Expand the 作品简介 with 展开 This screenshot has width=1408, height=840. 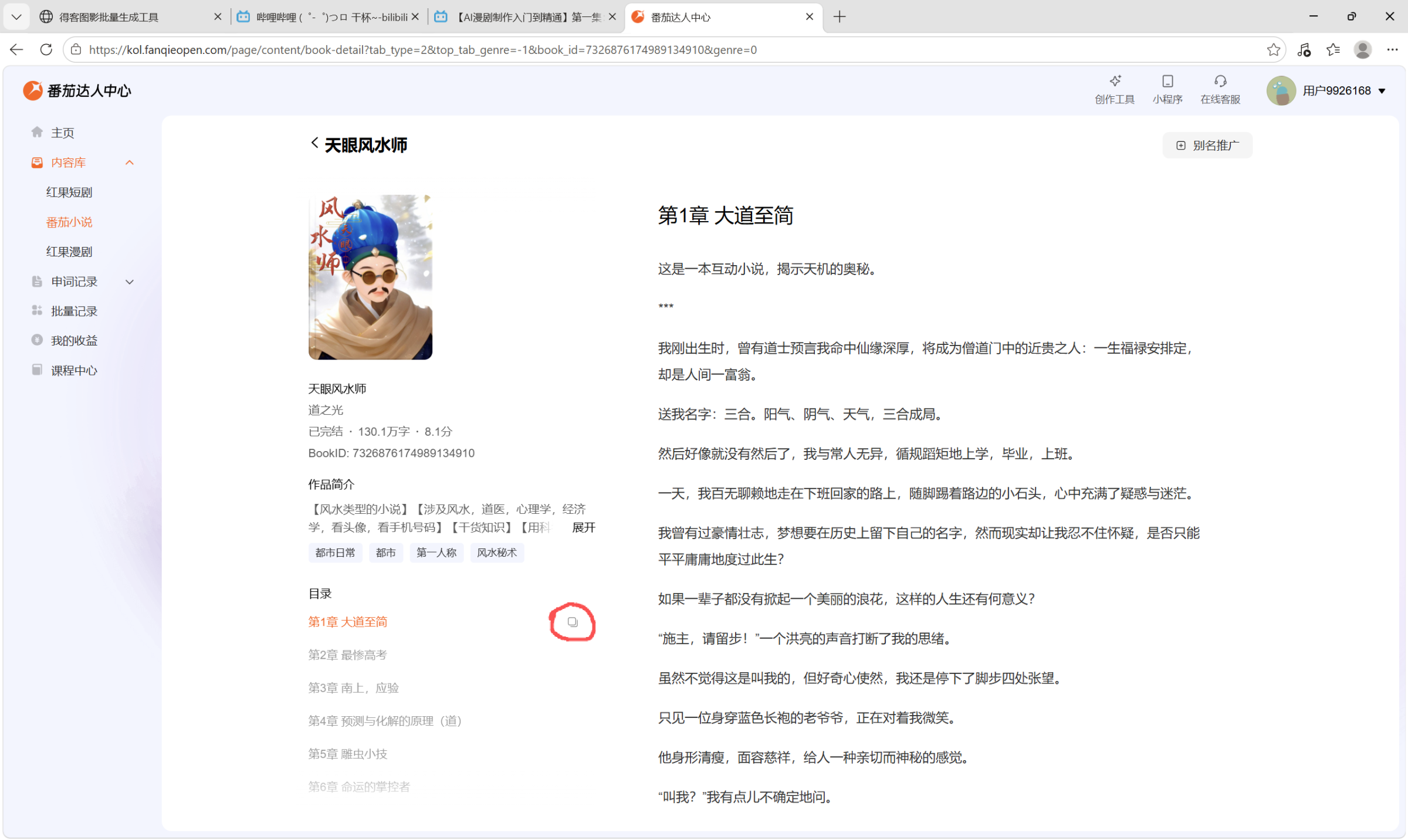583,527
